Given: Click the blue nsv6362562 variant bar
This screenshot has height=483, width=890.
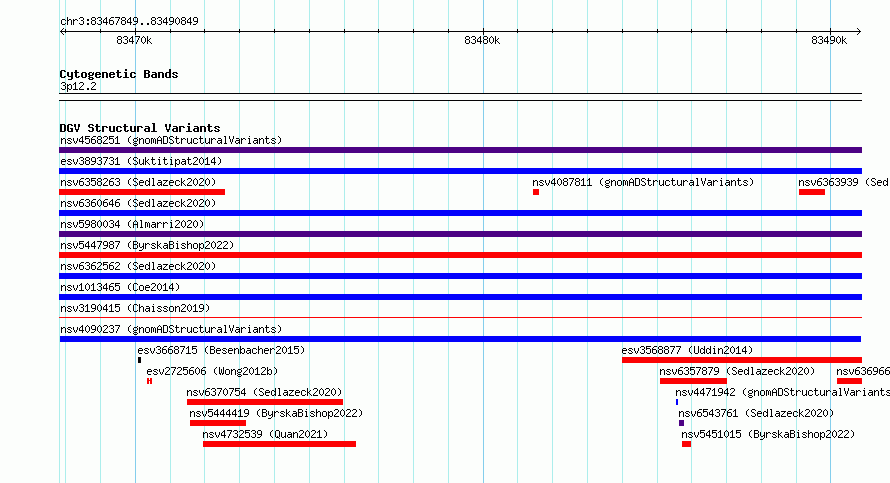Looking at the screenshot, I should [460, 276].
